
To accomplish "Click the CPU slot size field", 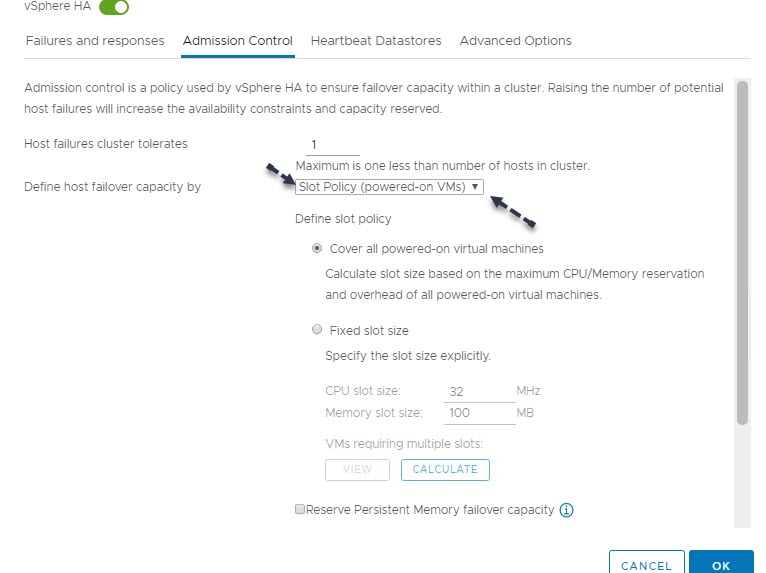I will (477, 391).
